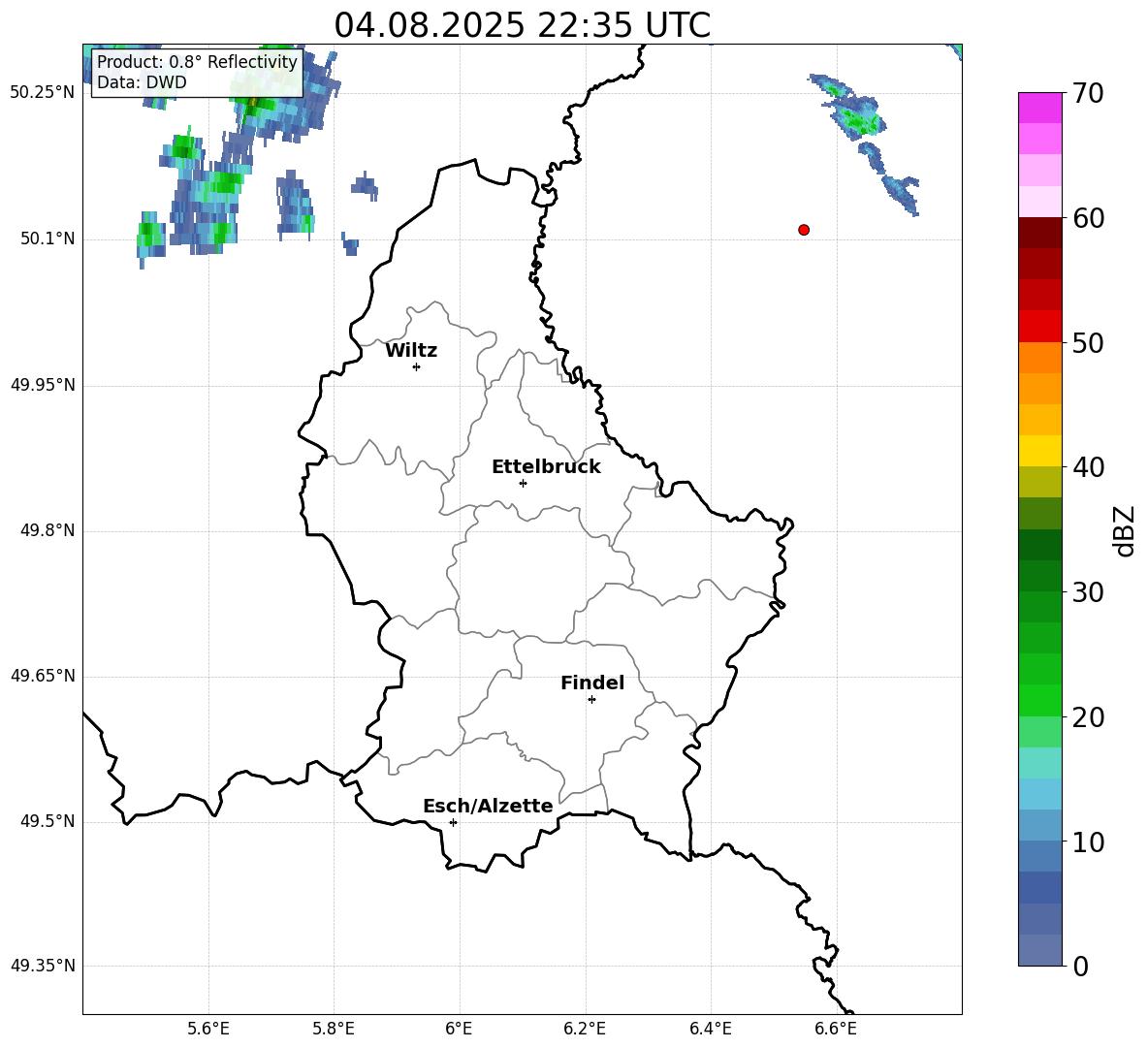The height and width of the screenshot is (1048, 1148).
Task: Click the Data: DWD text
Action: pyautogui.click(x=142, y=82)
